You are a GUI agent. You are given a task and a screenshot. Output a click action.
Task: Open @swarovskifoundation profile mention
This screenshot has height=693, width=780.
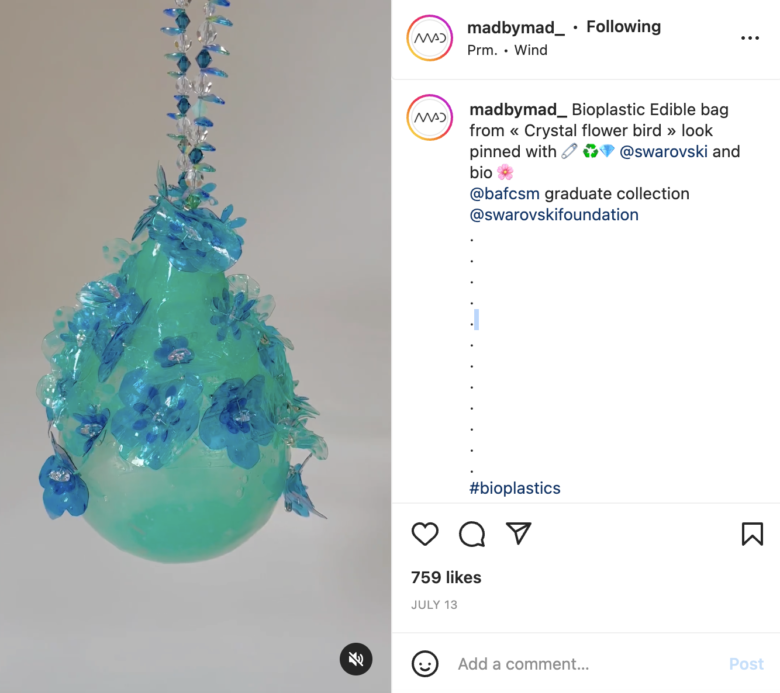point(554,215)
